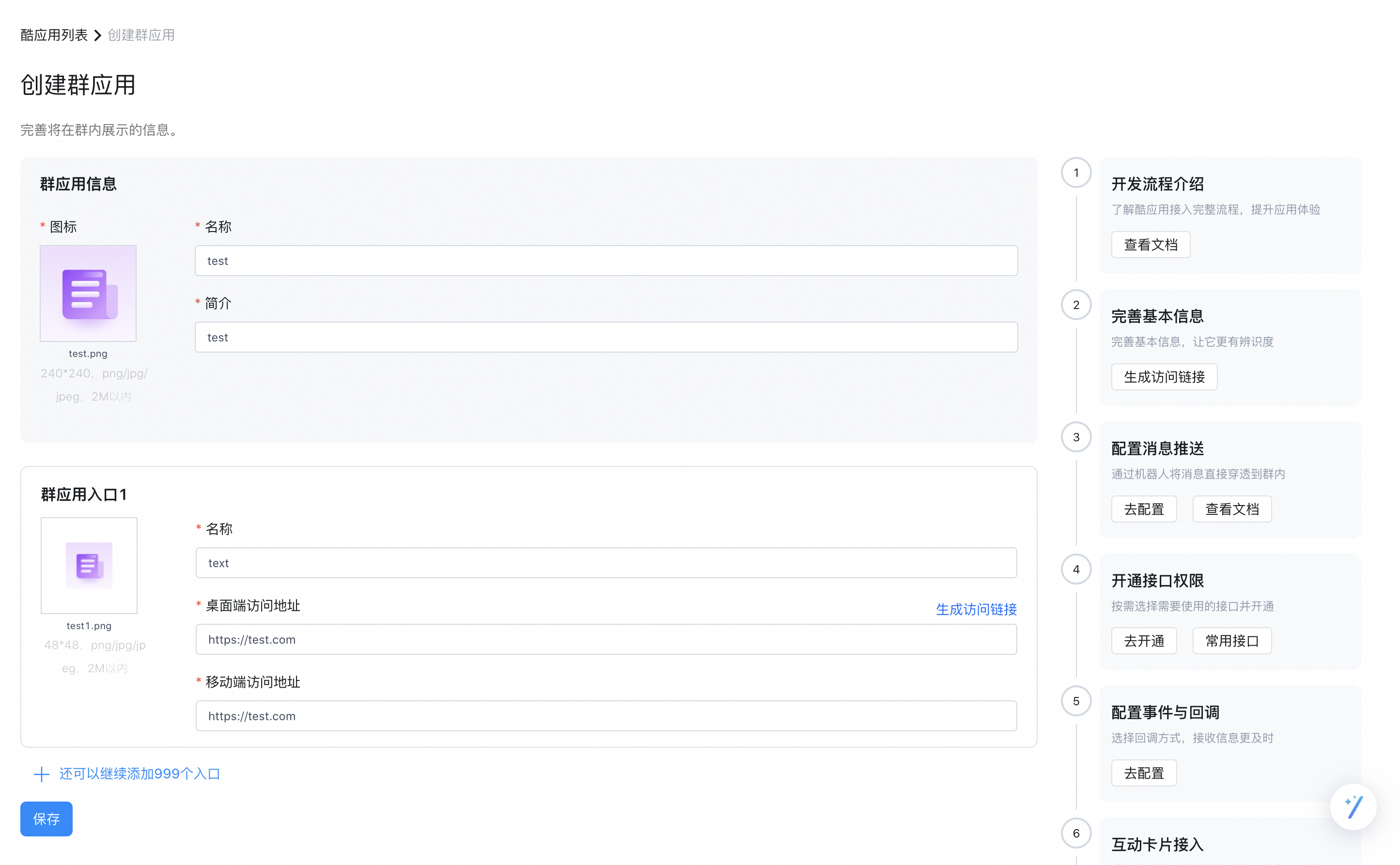Click the 保存 button
Image resolution: width=1400 pixels, height=865 pixels.
[x=47, y=819]
